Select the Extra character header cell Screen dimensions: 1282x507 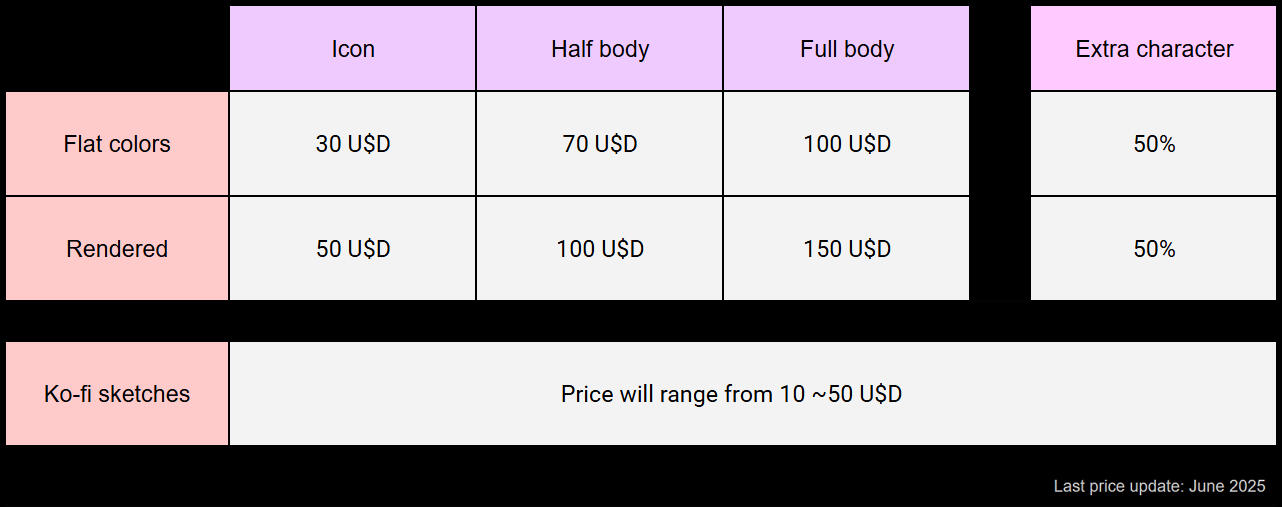click(1154, 49)
